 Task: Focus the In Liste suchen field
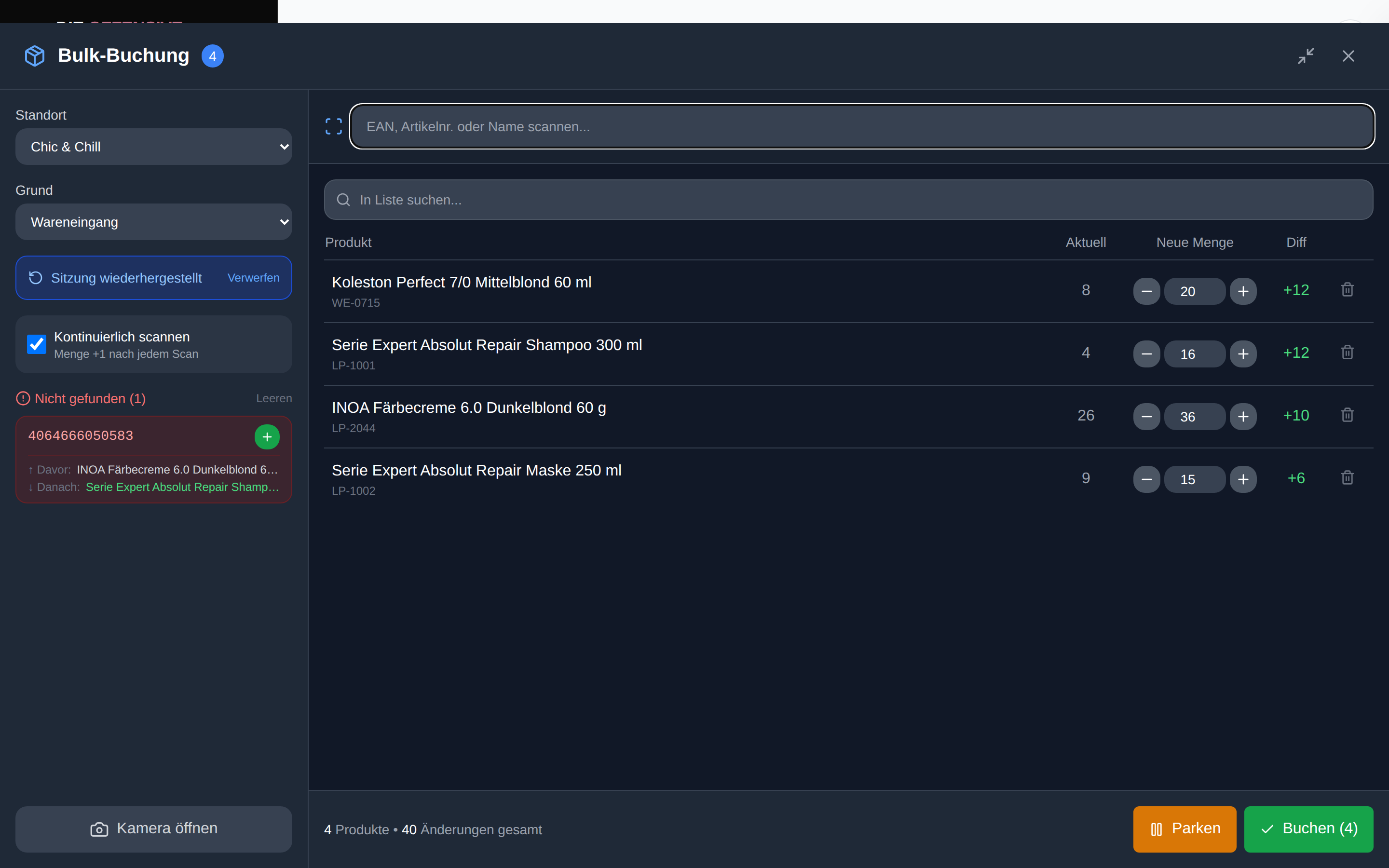coord(848,200)
